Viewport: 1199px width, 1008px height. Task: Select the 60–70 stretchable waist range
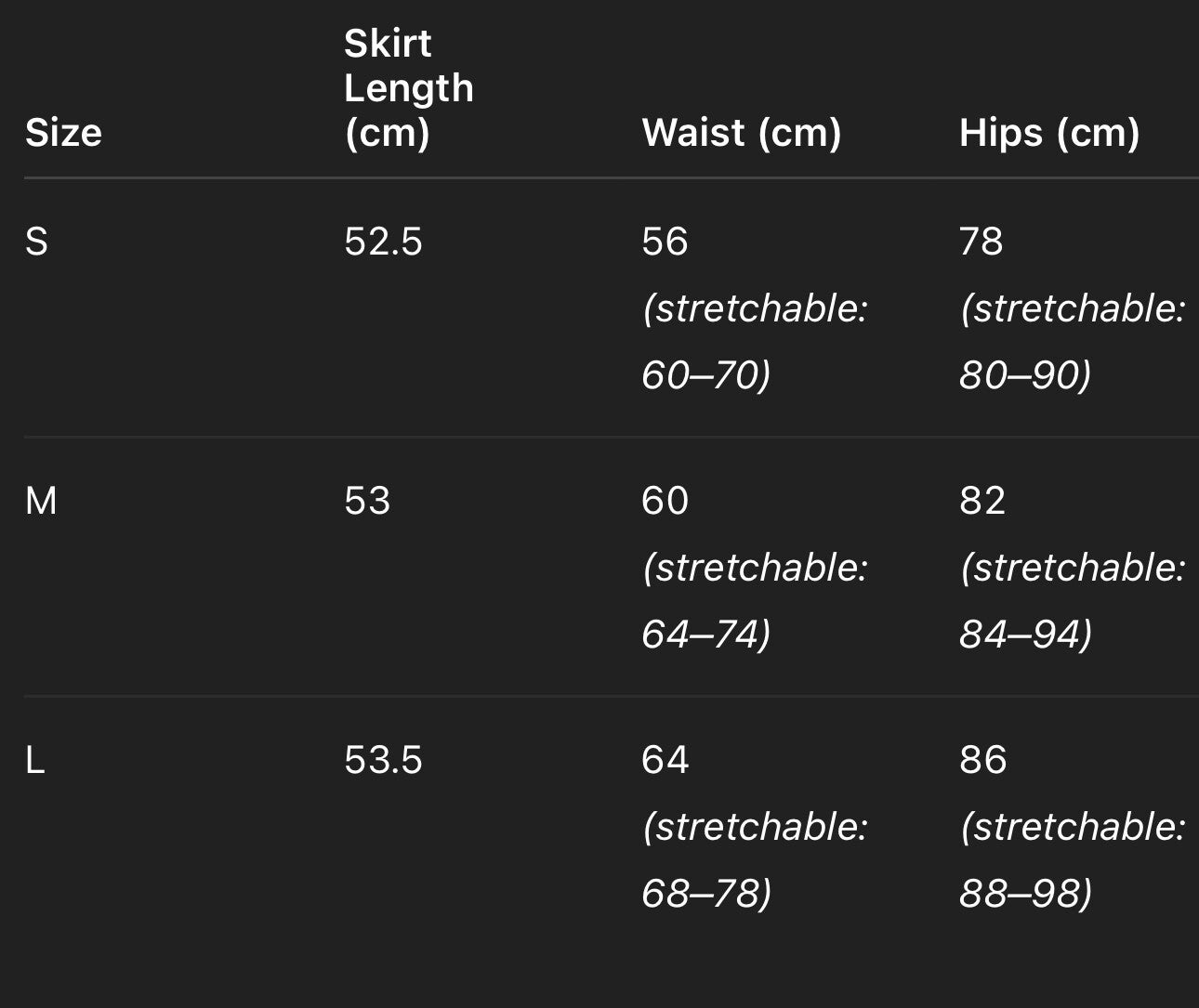point(706,375)
